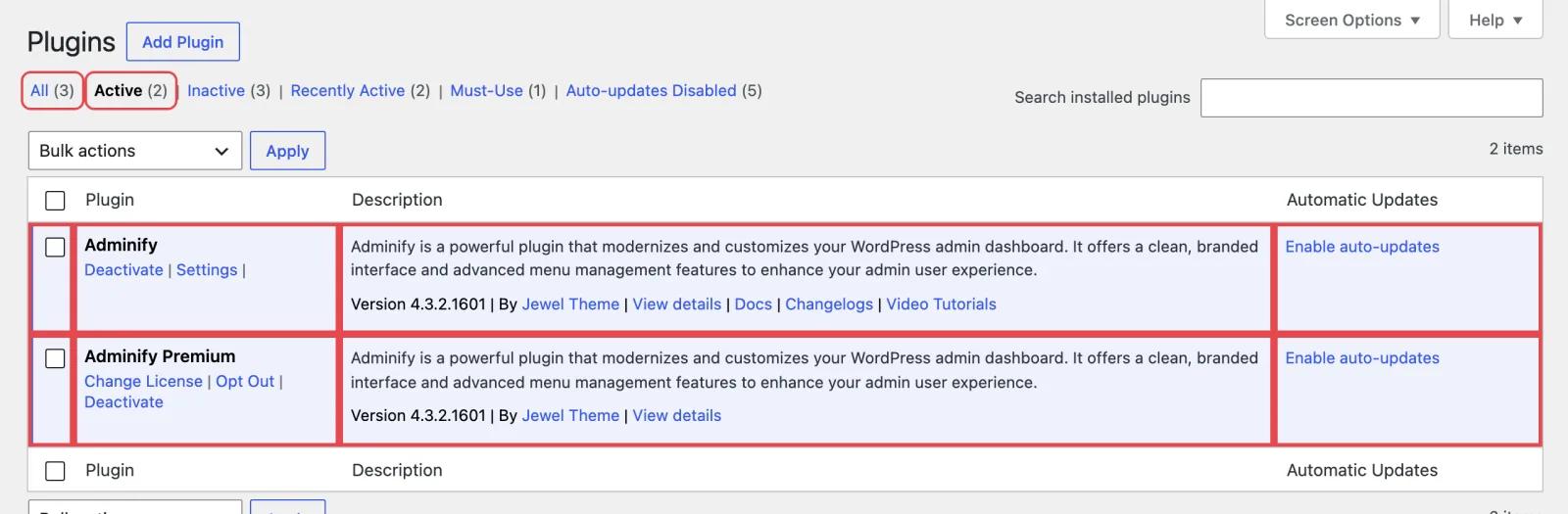Open Adminify Settings link
This screenshot has width=1568, height=514.
pyautogui.click(x=207, y=270)
